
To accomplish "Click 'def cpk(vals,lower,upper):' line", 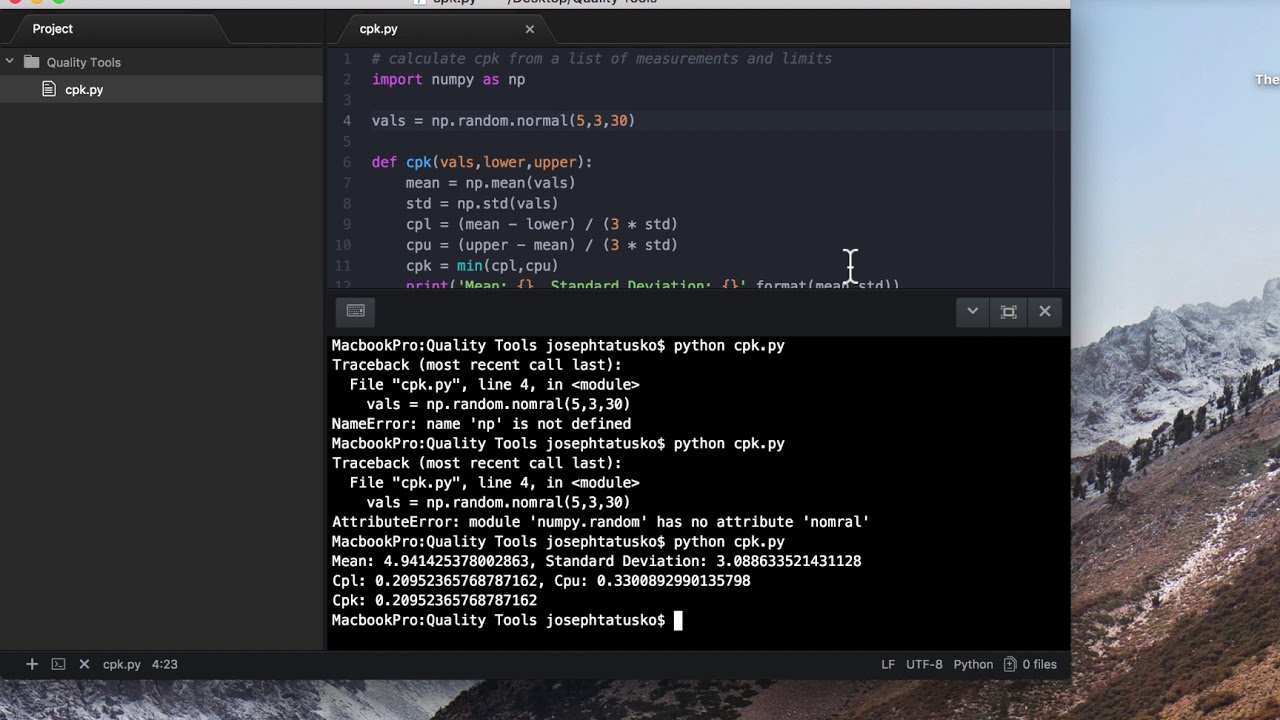I will point(482,162).
